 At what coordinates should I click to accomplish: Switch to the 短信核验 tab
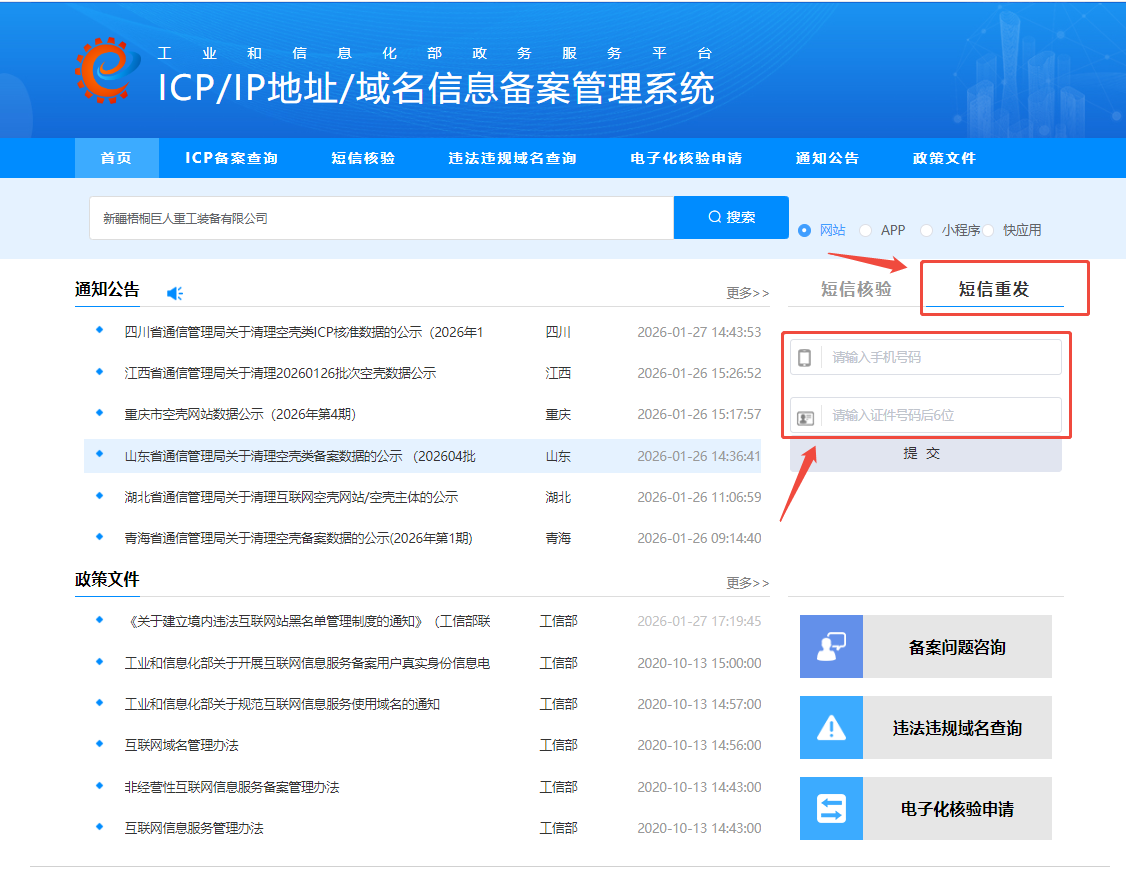click(x=856, y=289)
